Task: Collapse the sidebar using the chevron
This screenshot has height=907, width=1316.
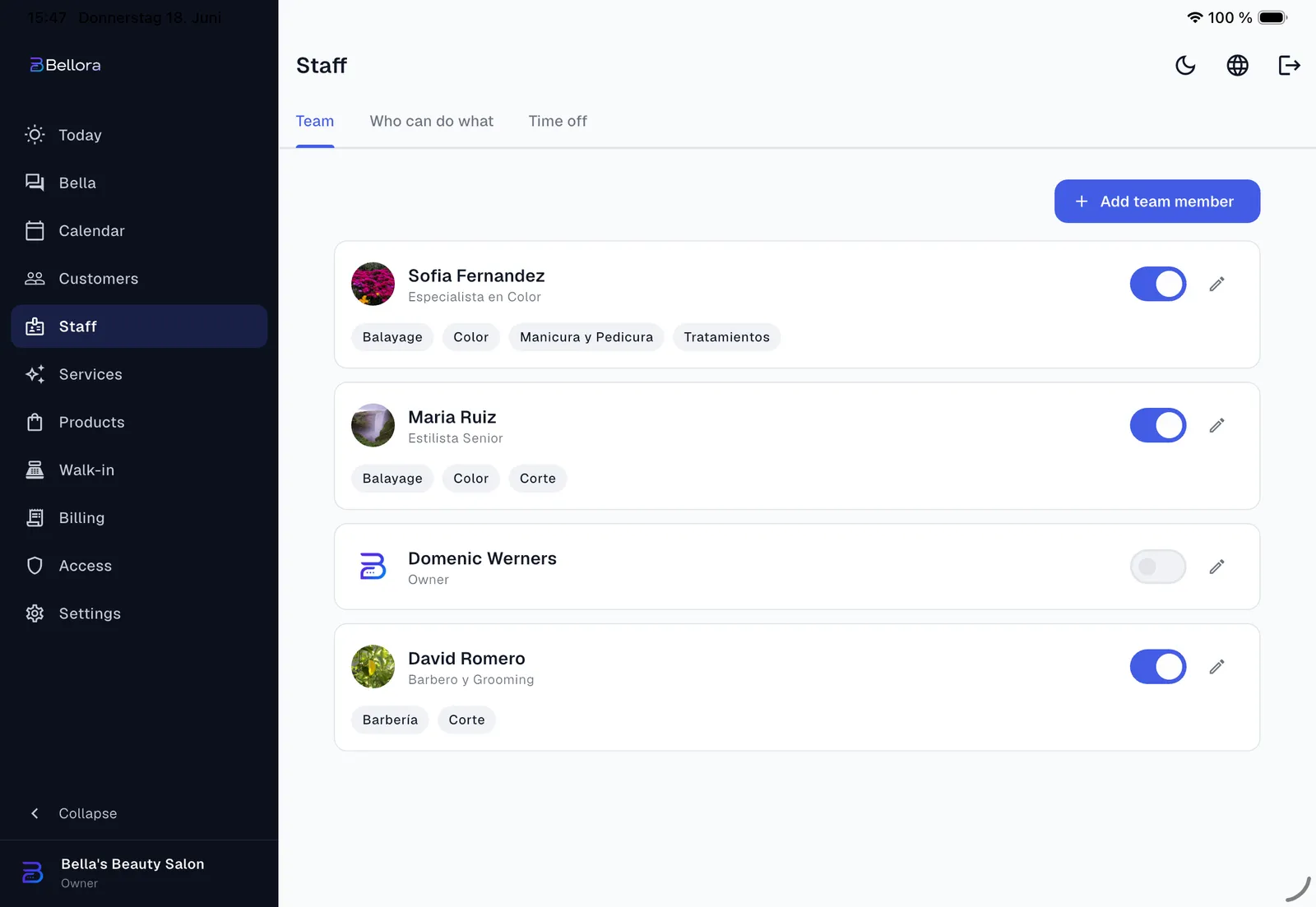Action: [35, 813]
